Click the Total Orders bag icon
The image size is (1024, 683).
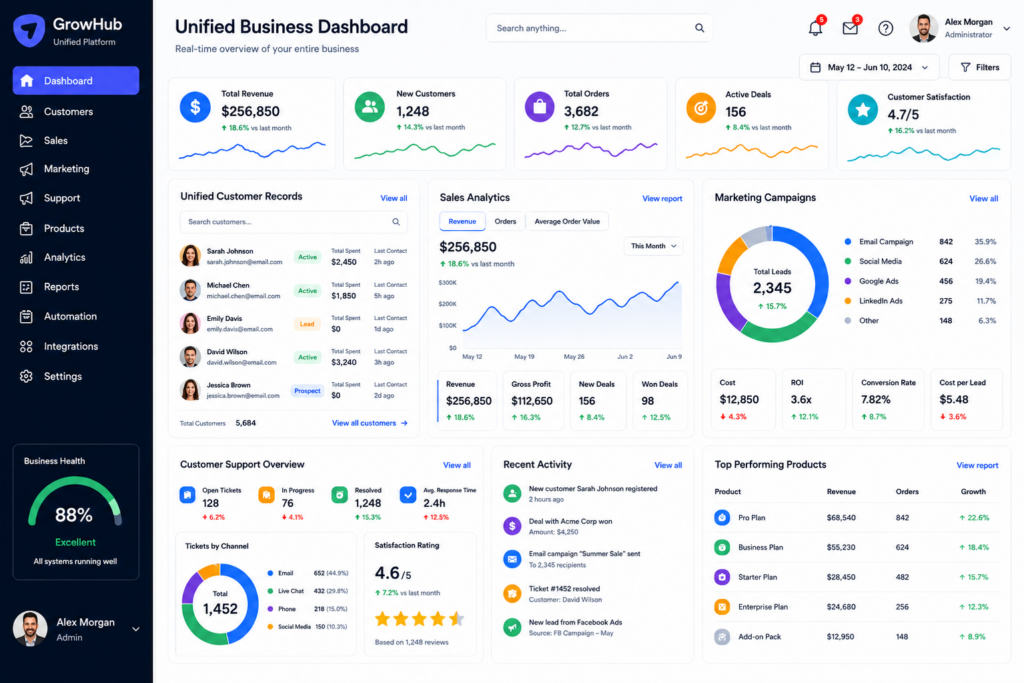pos(539,107)
